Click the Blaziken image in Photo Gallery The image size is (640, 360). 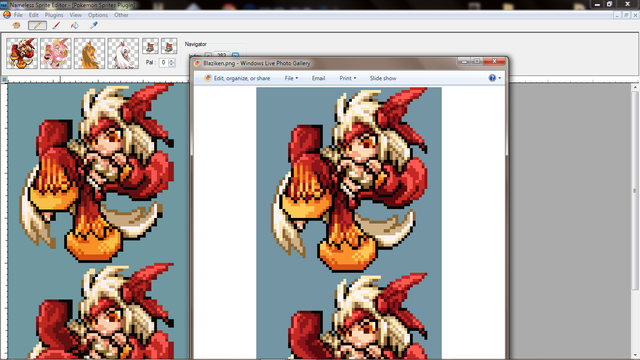[x=349, y=223]
